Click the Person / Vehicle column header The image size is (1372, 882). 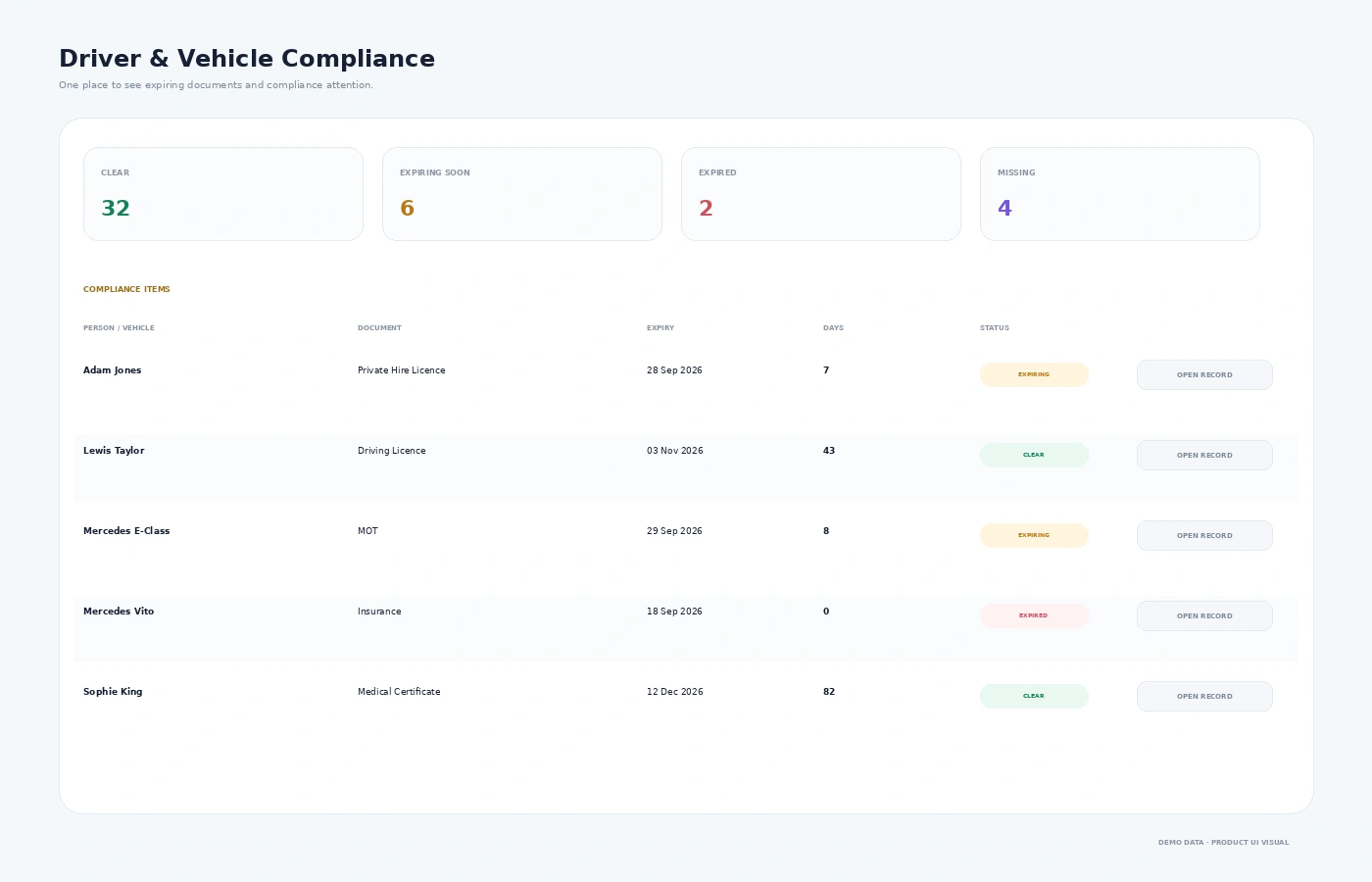pyautogui.click(x=119, y=328)
